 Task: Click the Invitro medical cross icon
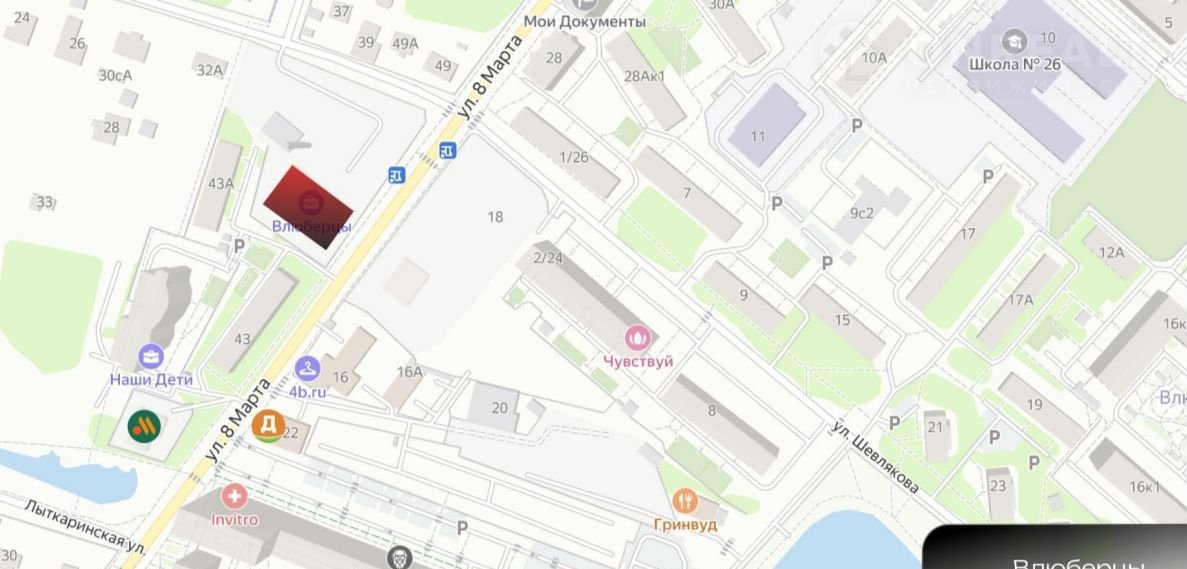coord(235,497)
